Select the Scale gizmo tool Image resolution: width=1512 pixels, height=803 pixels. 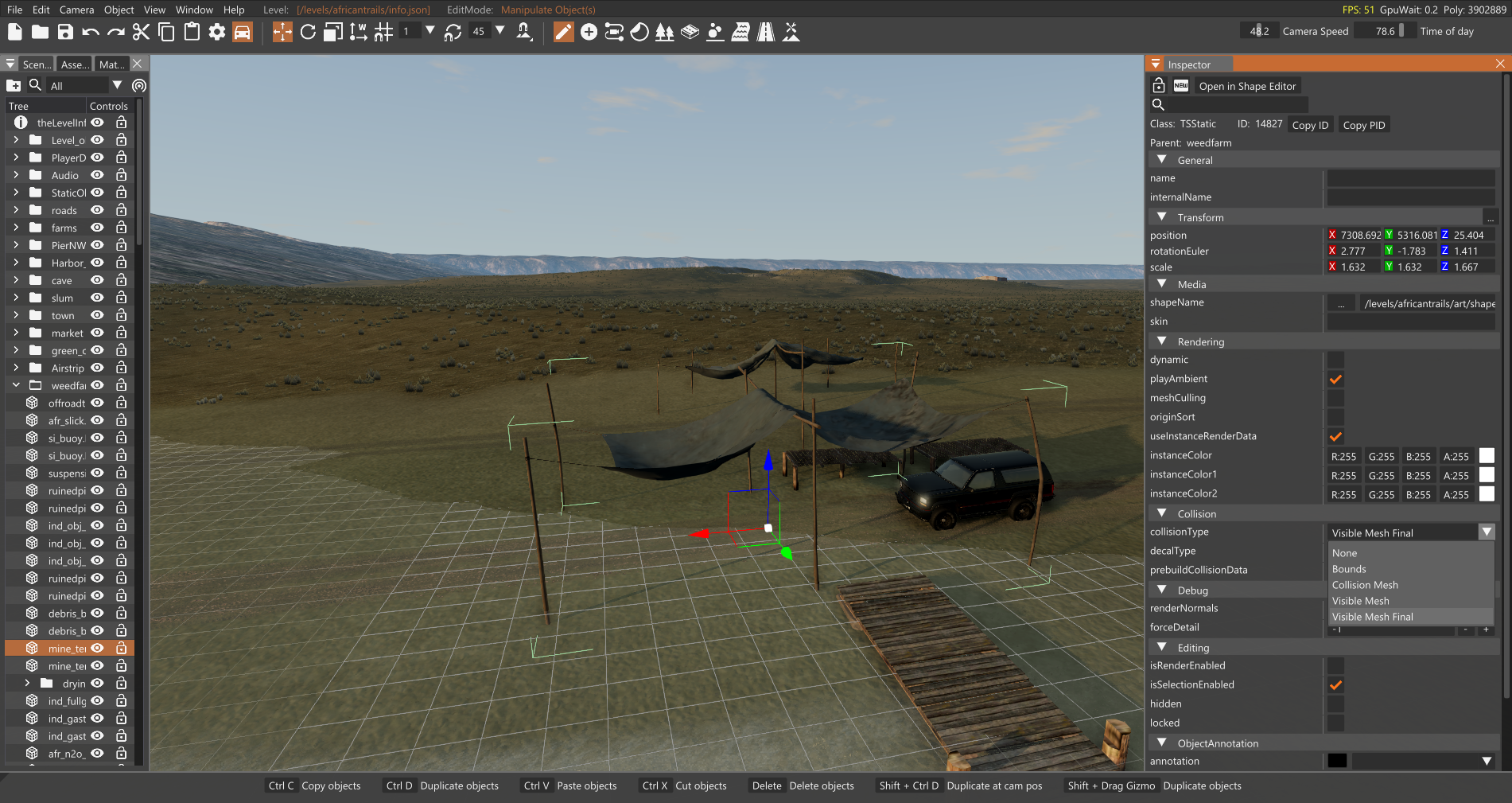pos(333,32)
